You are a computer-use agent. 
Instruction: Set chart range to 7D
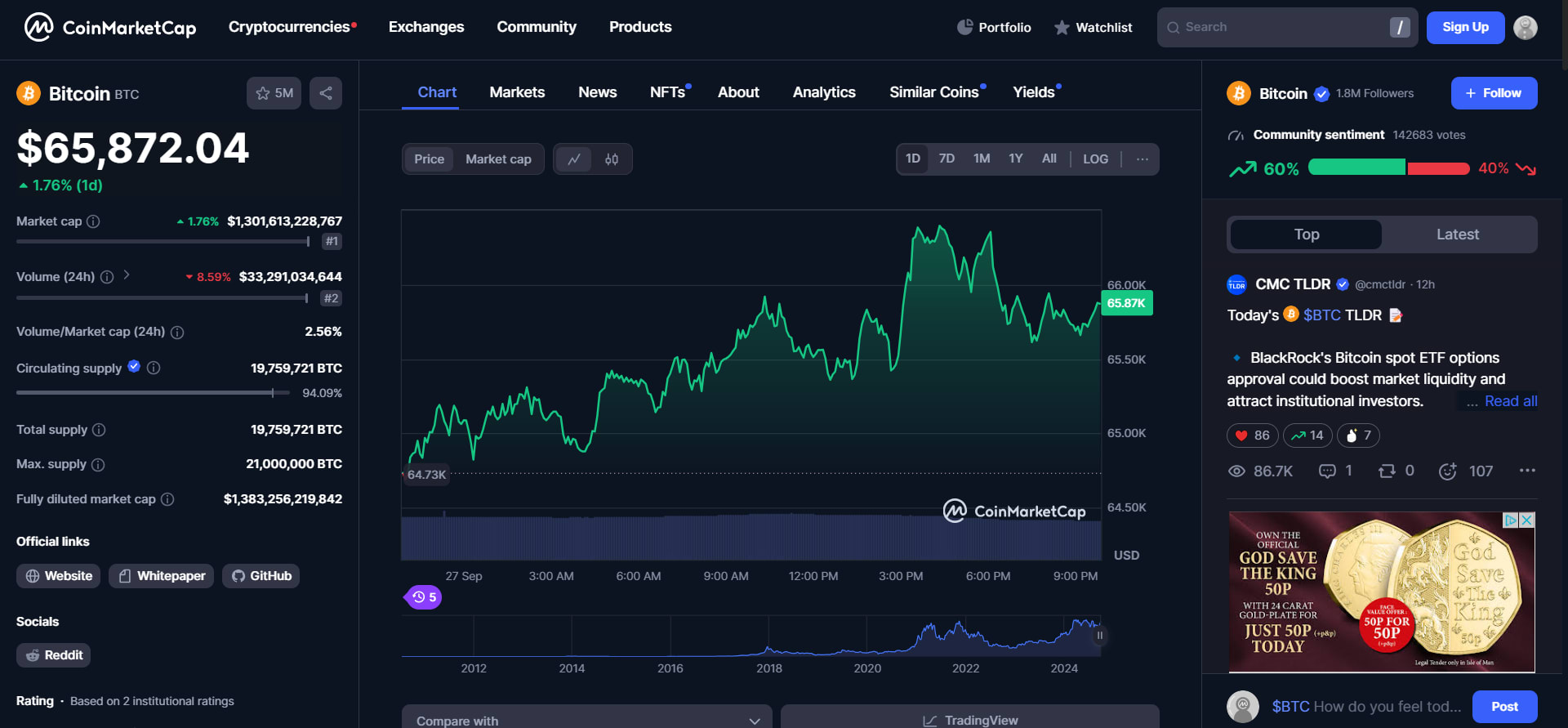point(947,159)
